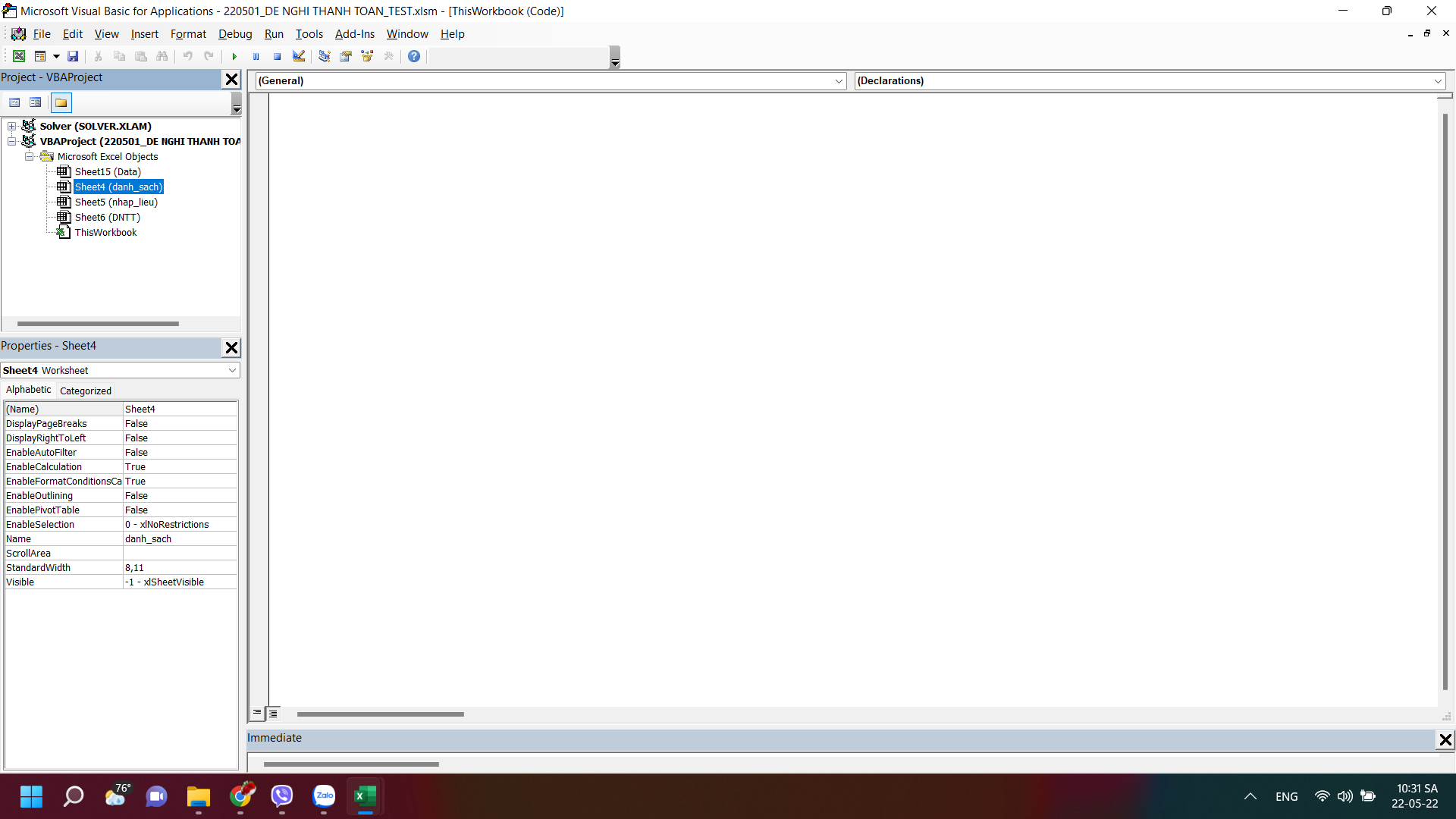Open the Debug menu
The width and height of the screenshot is (1456, 819).
pyautogui.click(x=235, y=34)
